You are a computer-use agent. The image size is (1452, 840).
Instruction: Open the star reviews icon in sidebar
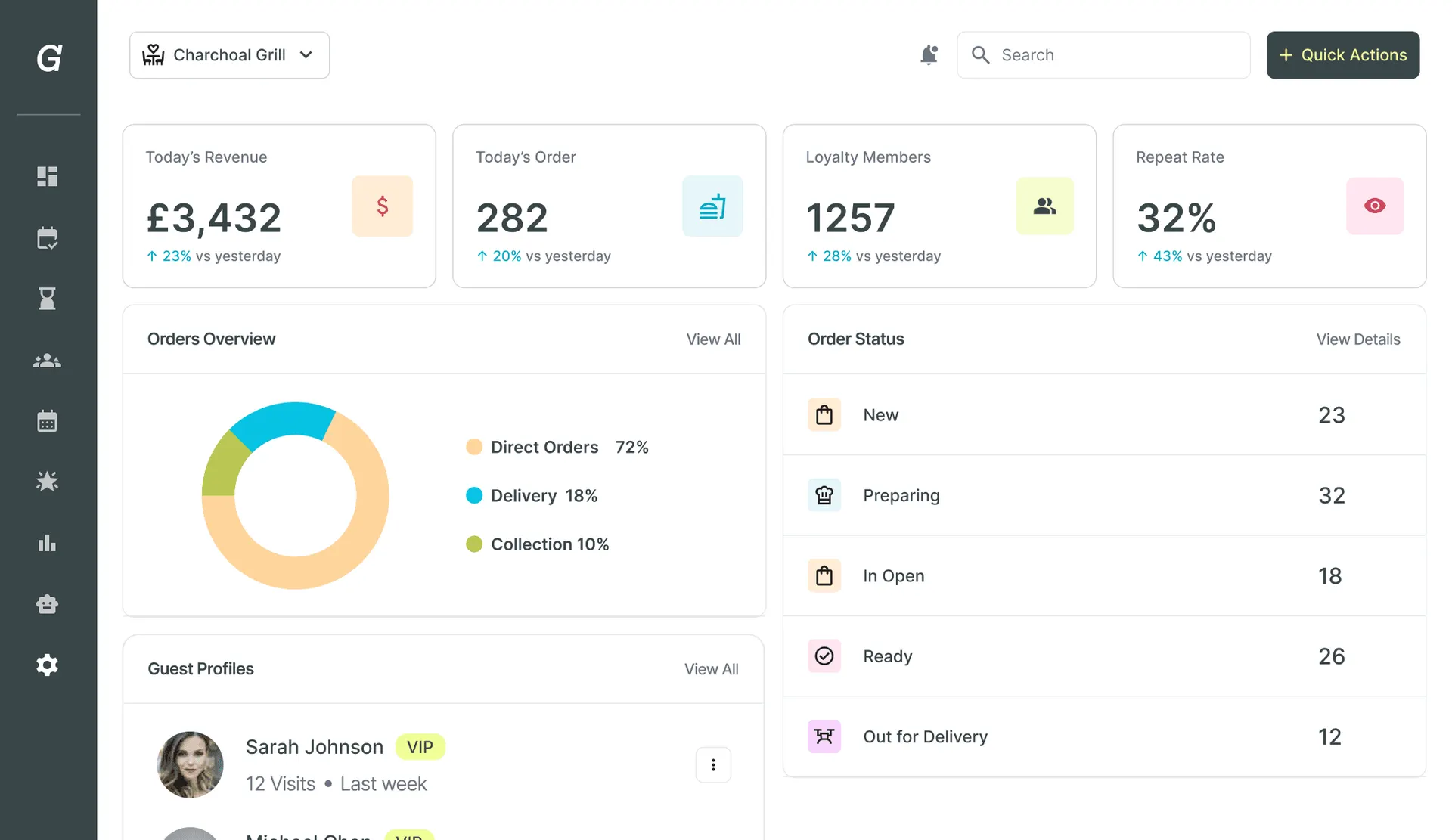pyautogui.click(x=47, y=481)
